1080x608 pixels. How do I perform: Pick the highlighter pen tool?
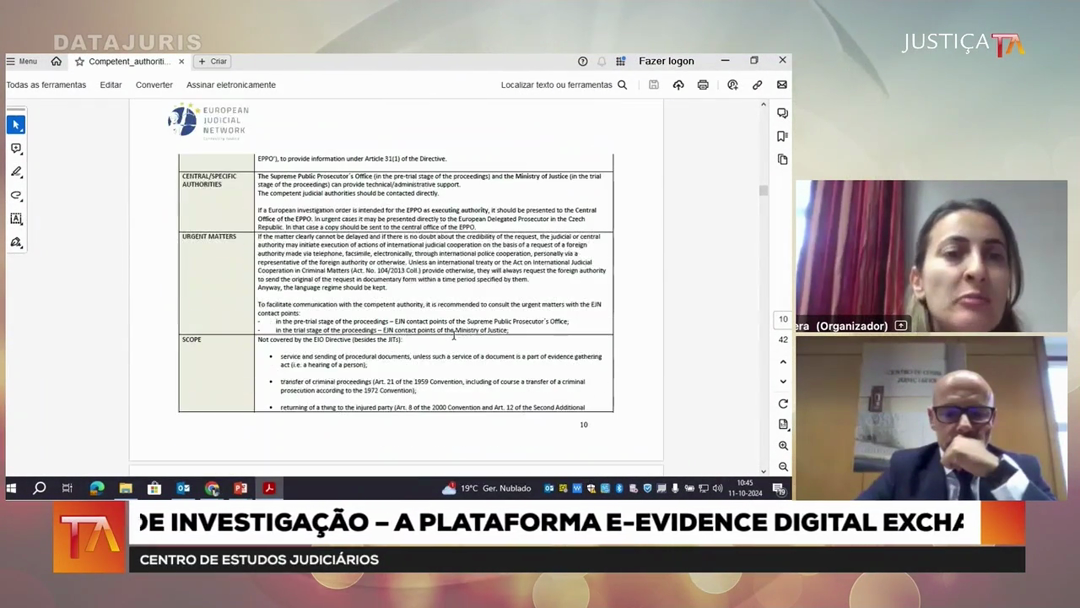click(16, 172)
